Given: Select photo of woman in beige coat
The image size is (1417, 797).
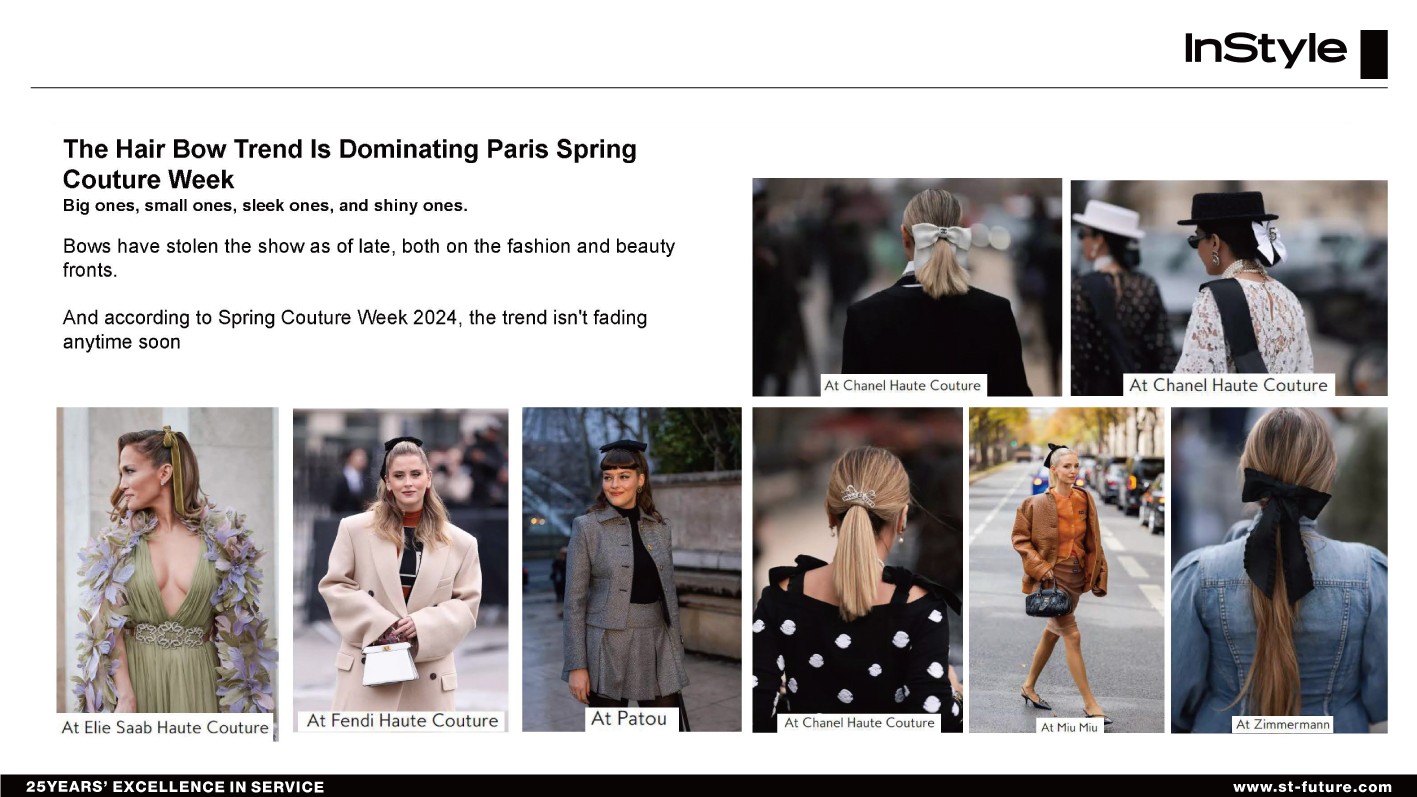Looking at the screenshot, I should pyautogui.click(x=400, y=570).
